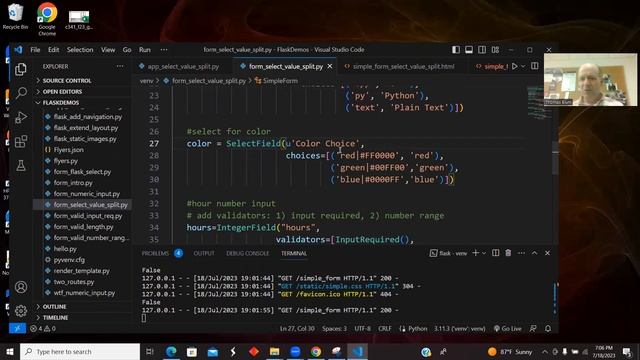Open the Go menu
Viewport: 640px width, 360px height.
tap(127, 50)
